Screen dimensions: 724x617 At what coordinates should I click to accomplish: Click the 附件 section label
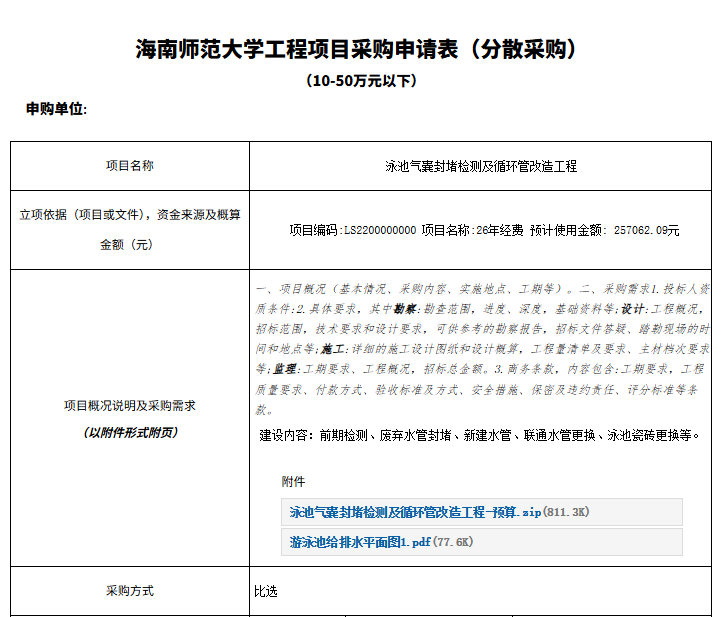pyautogui.click(x=293, y=481)
